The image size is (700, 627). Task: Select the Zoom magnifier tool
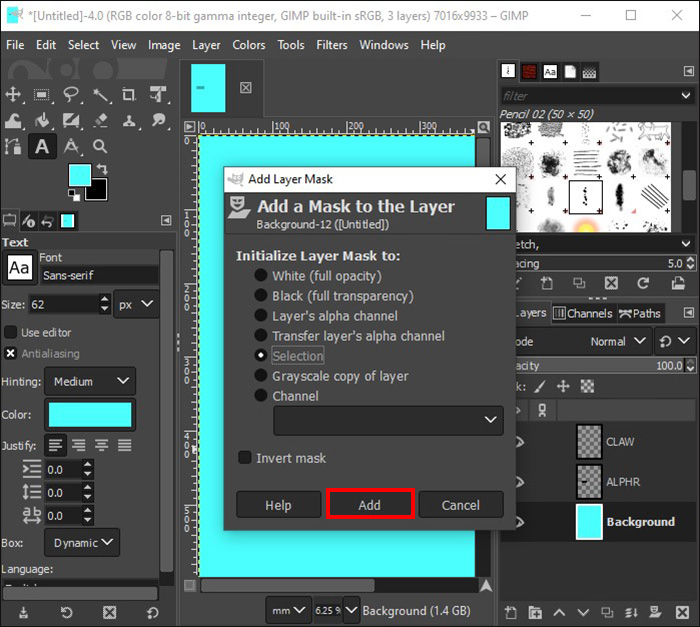click(x=100, y=146)
